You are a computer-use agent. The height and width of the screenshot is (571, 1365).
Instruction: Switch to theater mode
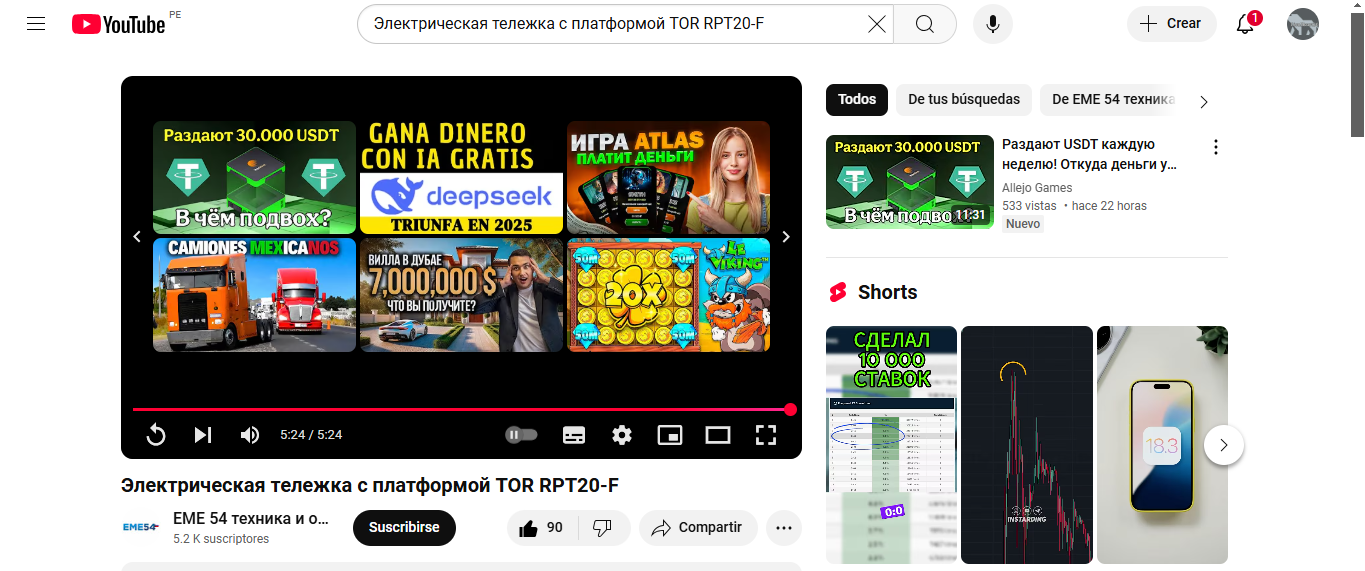click(x=718, y=434)
